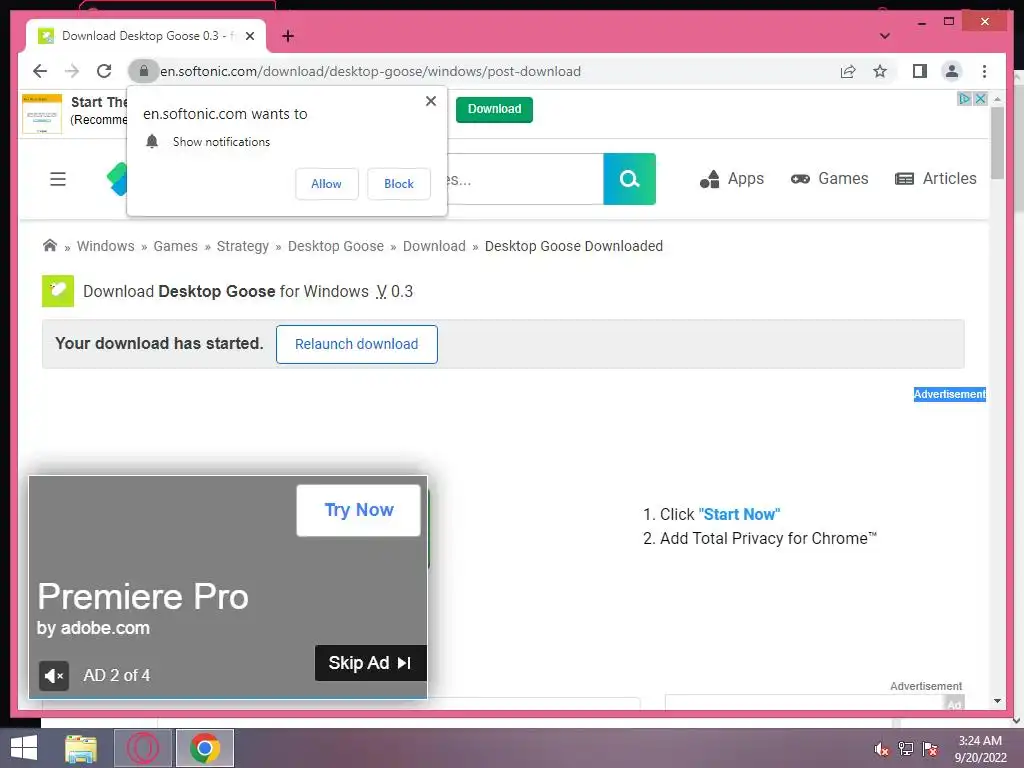Focus the Softonic search field
The width and height of the screenshot is (1024, 768).
tap(525, 179)
